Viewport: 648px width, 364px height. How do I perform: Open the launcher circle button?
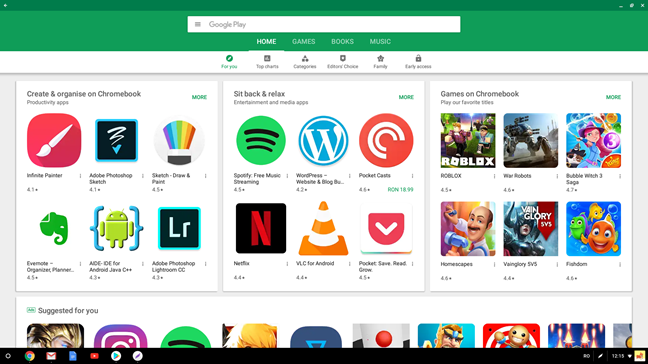click(8, 356)
